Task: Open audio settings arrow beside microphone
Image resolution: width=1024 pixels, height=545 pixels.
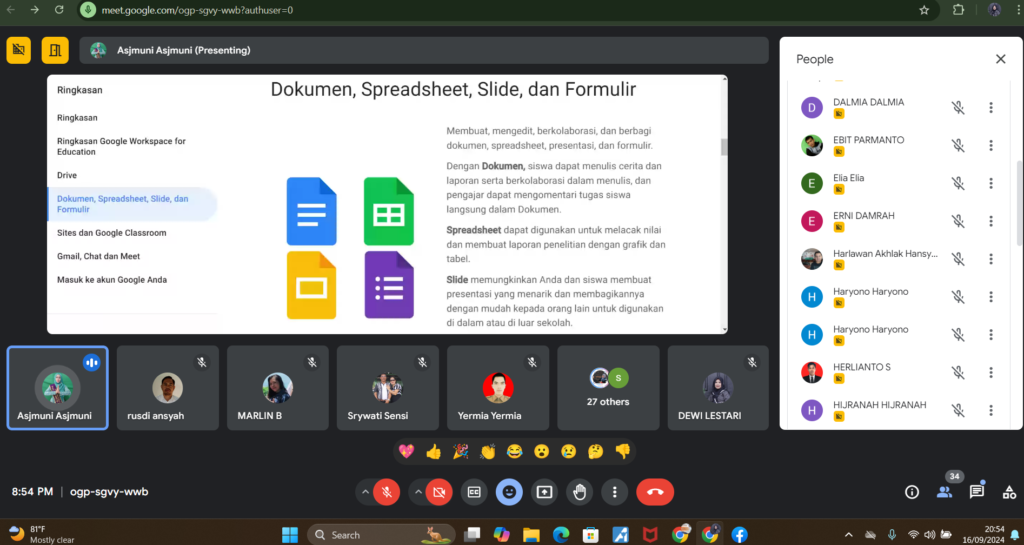Action: tap(365, 492)
